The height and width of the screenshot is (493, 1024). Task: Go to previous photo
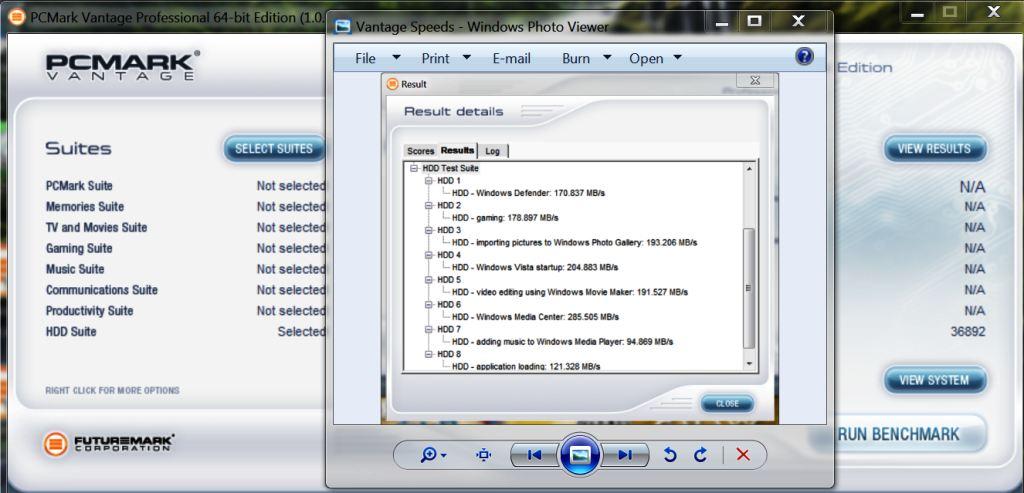point(534,455)
